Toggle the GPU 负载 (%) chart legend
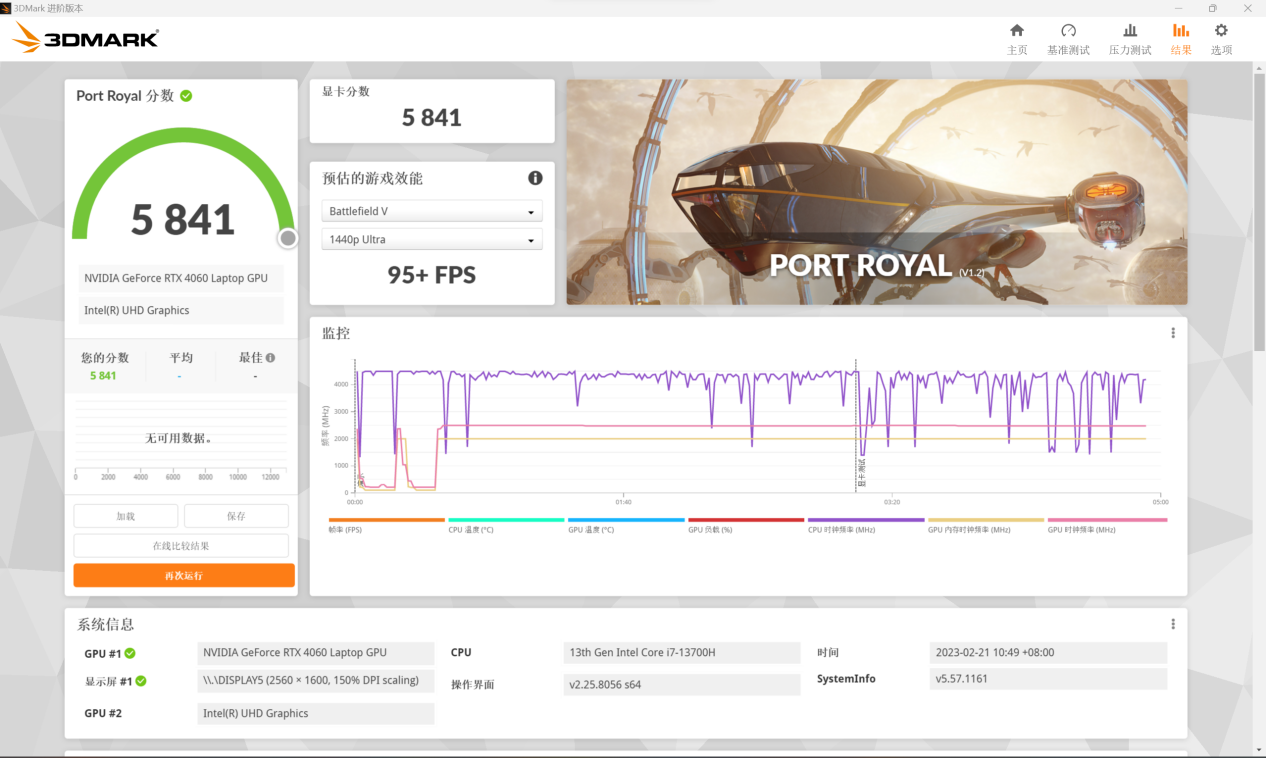Image resolution: width=1266 pixels, height=758 pixels. tap(745, 525)
